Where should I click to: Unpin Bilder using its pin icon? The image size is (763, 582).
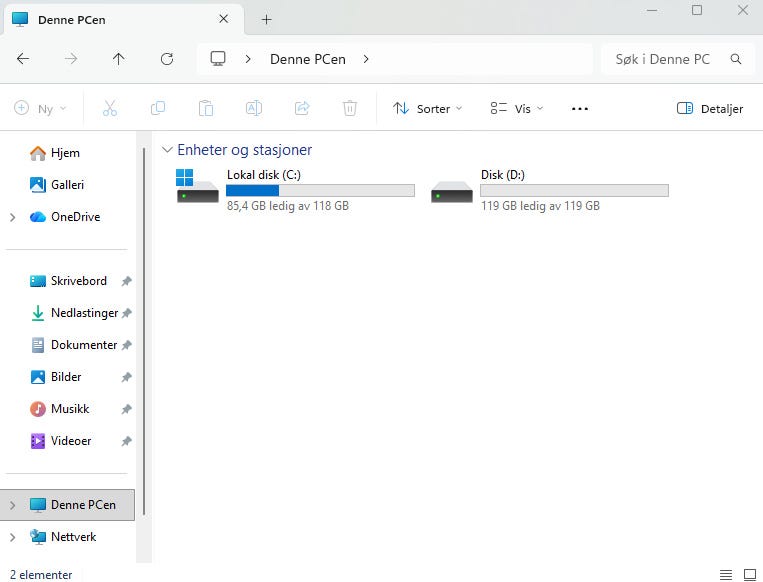(127, 377)
